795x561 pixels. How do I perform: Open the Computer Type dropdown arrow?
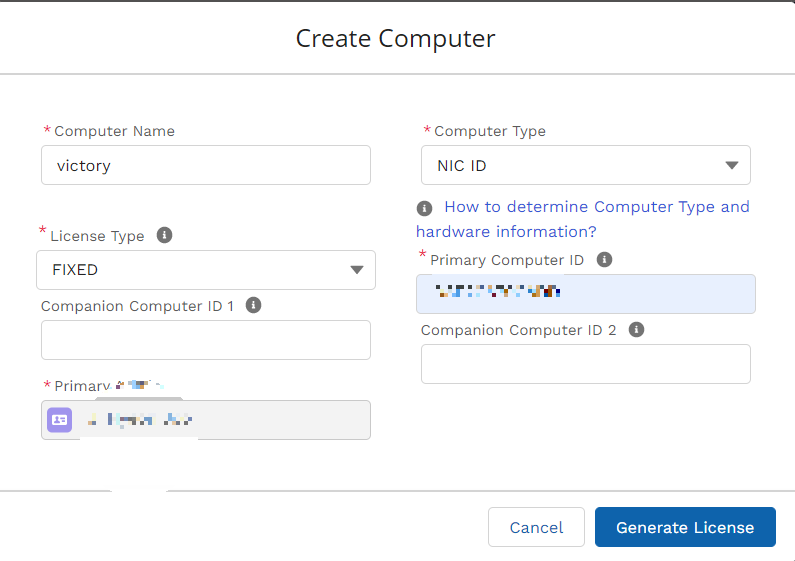pos(732,165)
